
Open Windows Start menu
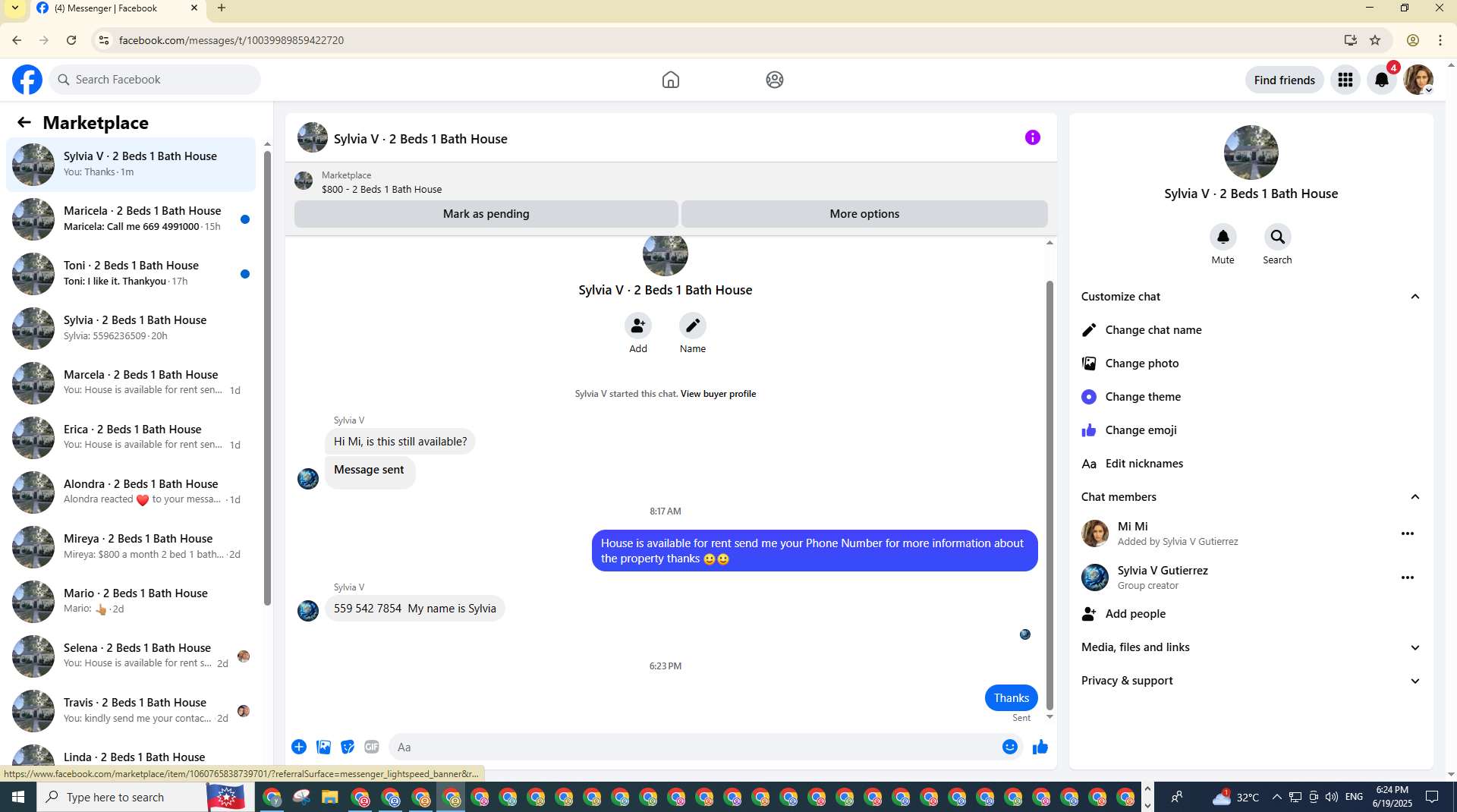point(18,797)
